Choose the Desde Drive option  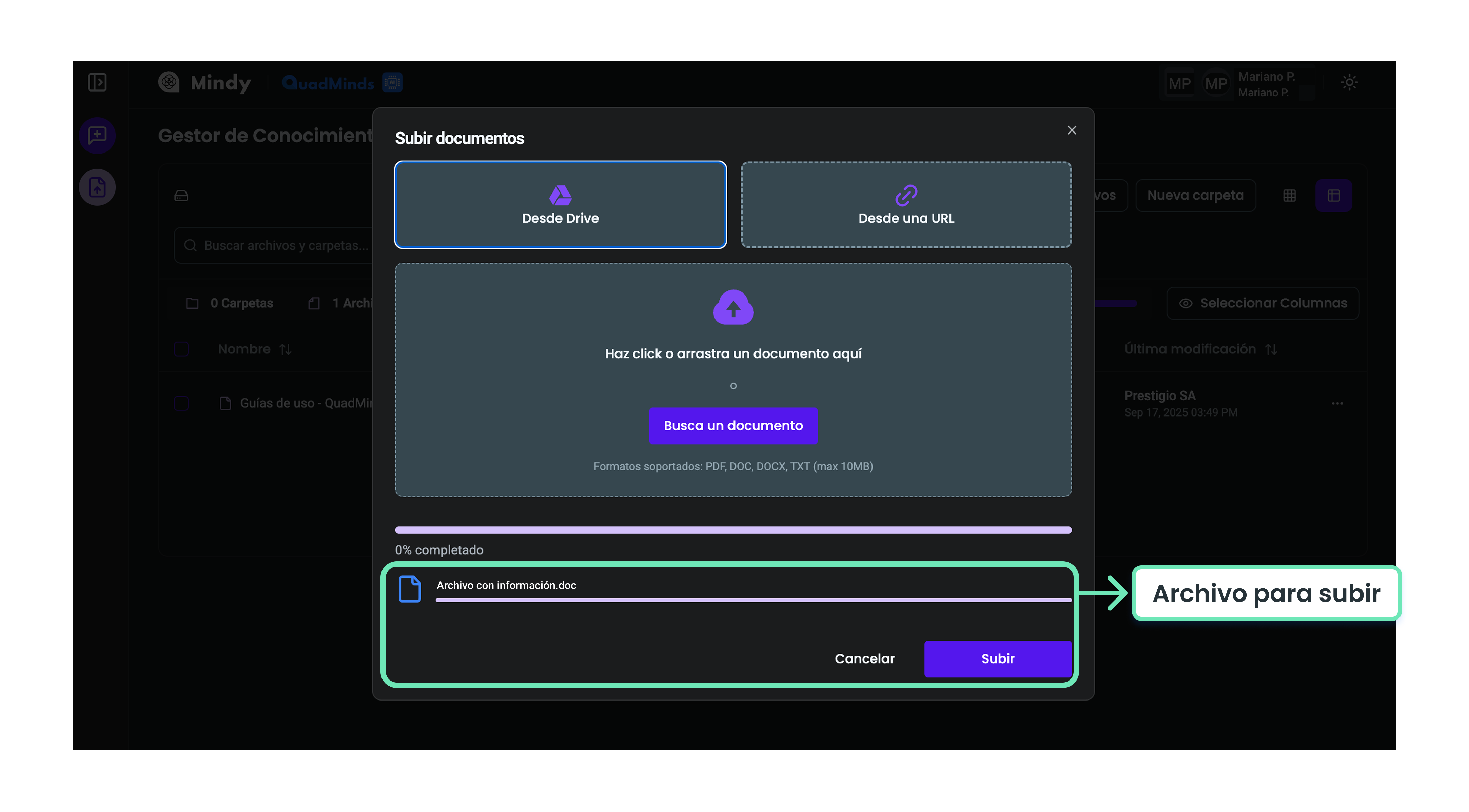pyautogui.click(x=560, y=205)
